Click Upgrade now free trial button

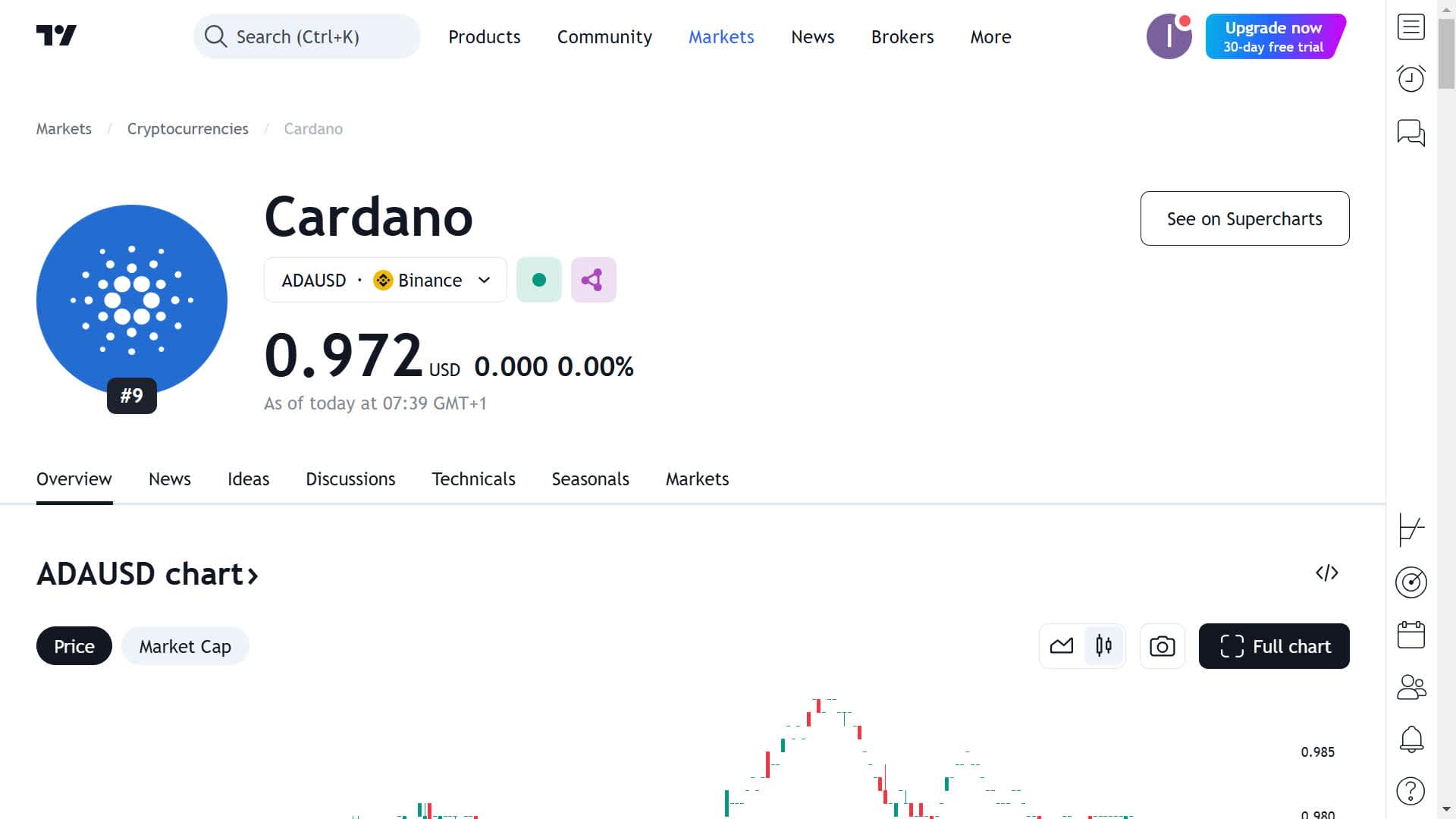[x=1276, y=36]
